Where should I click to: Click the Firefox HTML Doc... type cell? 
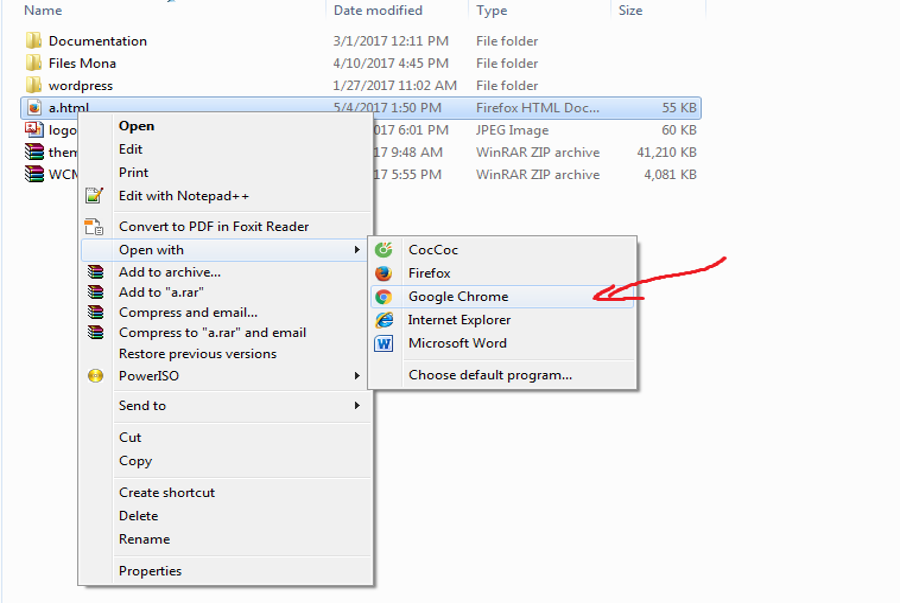[537, 108]
